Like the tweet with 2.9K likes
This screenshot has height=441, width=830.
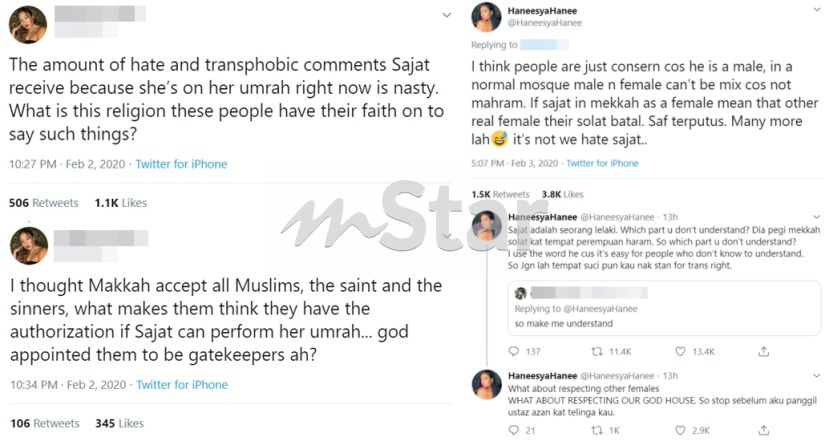tap(680, 430)
